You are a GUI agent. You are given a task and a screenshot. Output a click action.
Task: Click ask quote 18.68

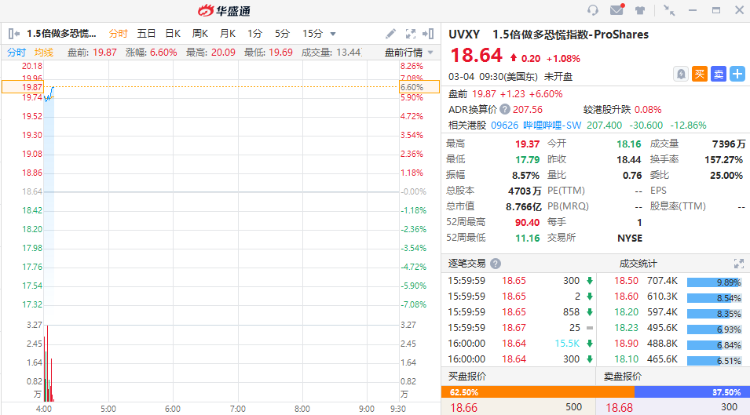[x=619, y=407]
